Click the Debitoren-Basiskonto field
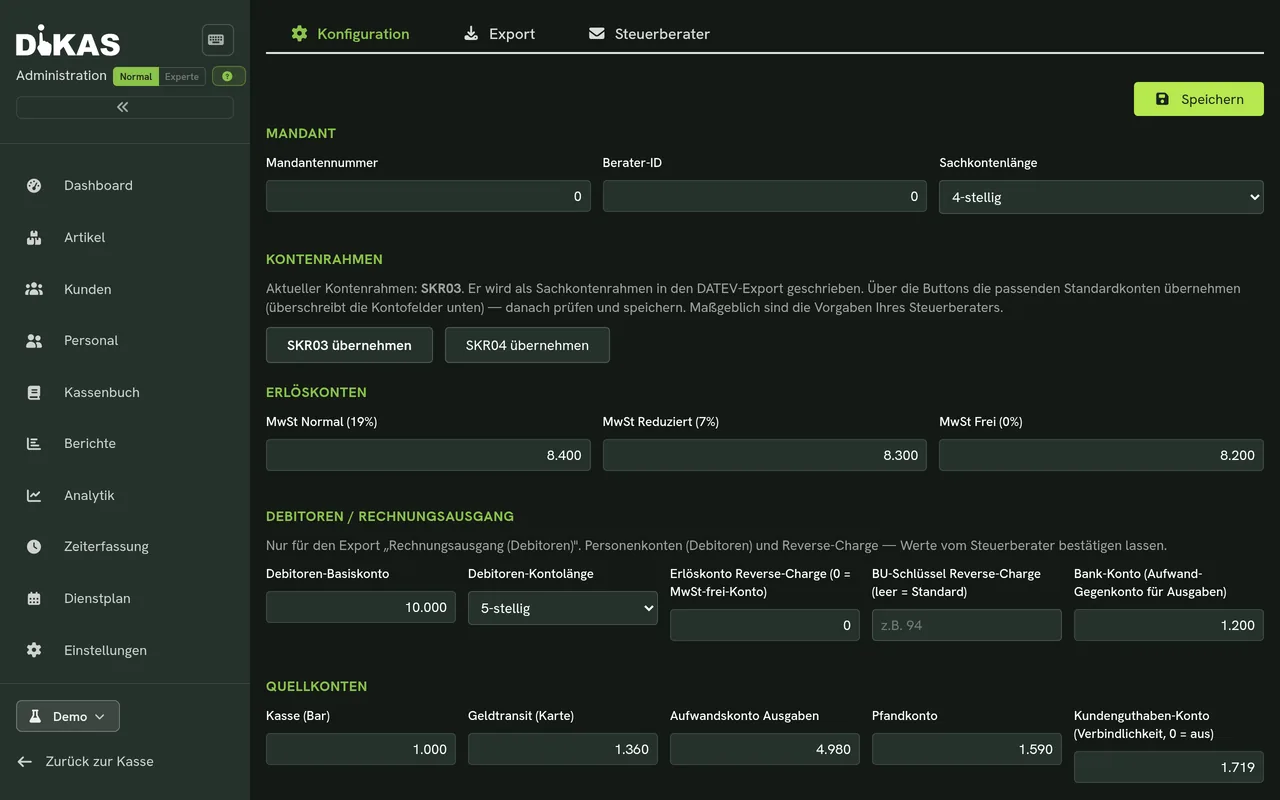The height and width of the screenshot is (800, 1280). pos(361,607)
